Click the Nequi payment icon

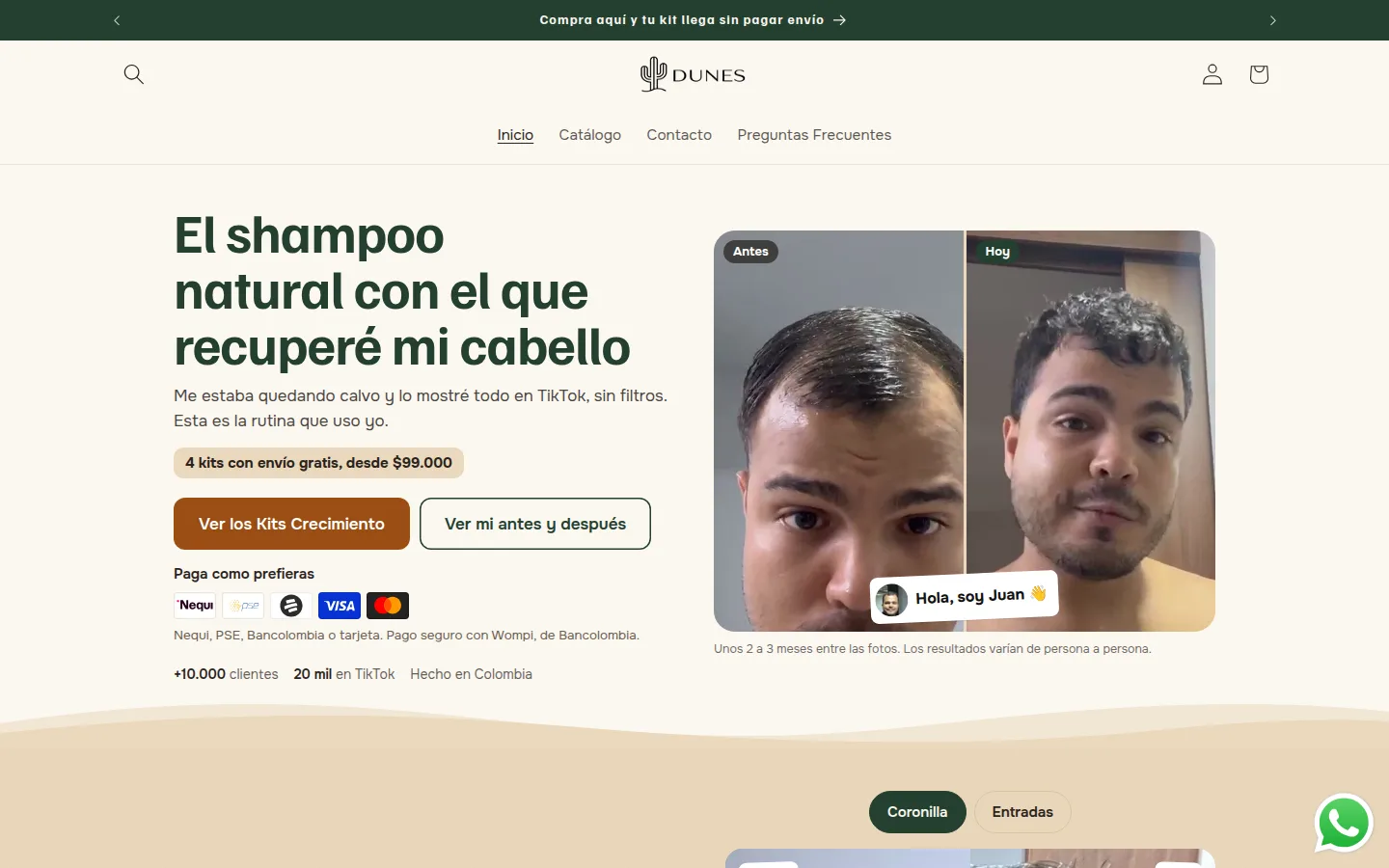tap(196, 606)
